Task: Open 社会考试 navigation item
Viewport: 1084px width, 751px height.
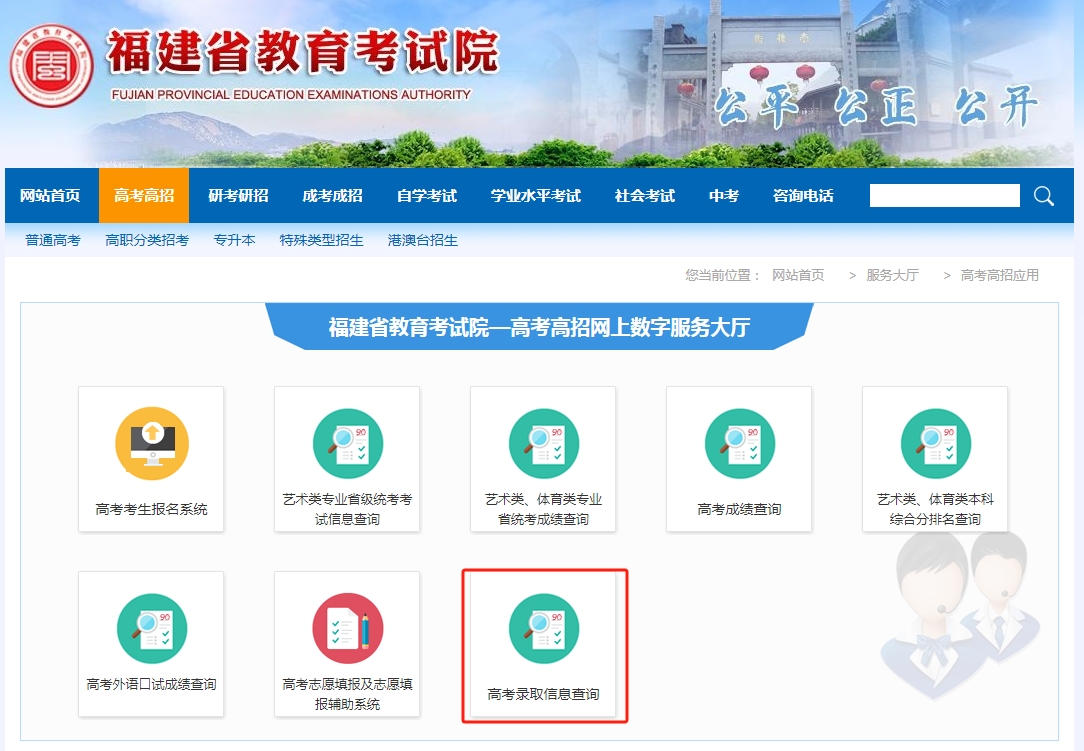Action: pyautogui.click(x=645, y=196)
